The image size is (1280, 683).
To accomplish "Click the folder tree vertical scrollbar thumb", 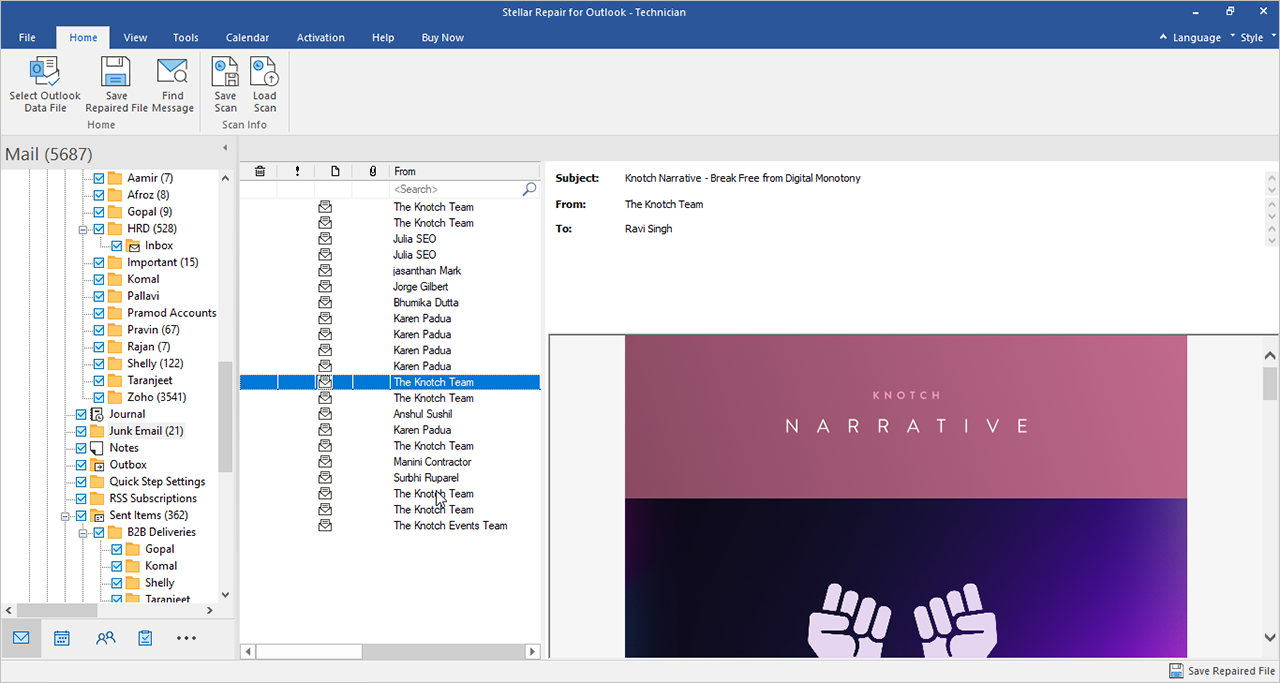I will coord(225,416).
